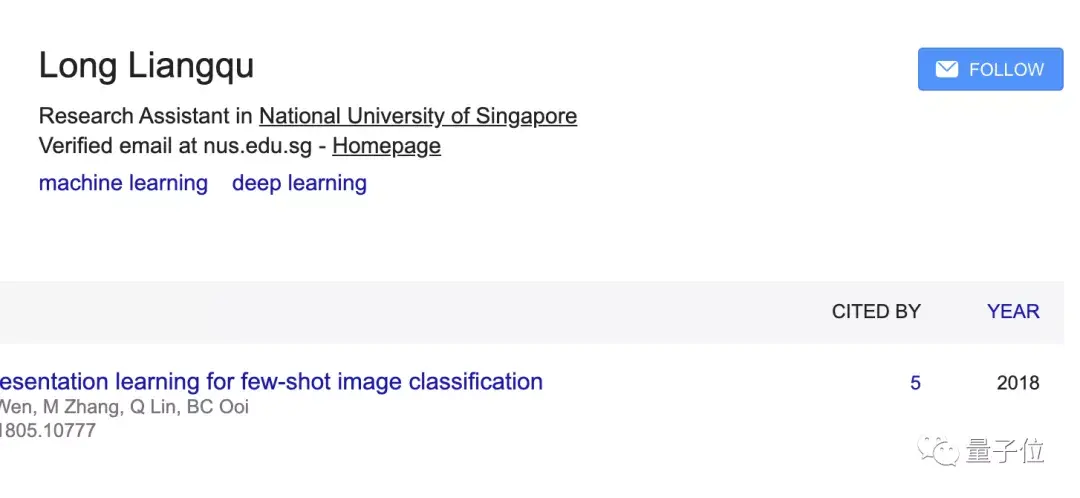
Task: Open the National University of Singapore link
Action: coord(417,116)
